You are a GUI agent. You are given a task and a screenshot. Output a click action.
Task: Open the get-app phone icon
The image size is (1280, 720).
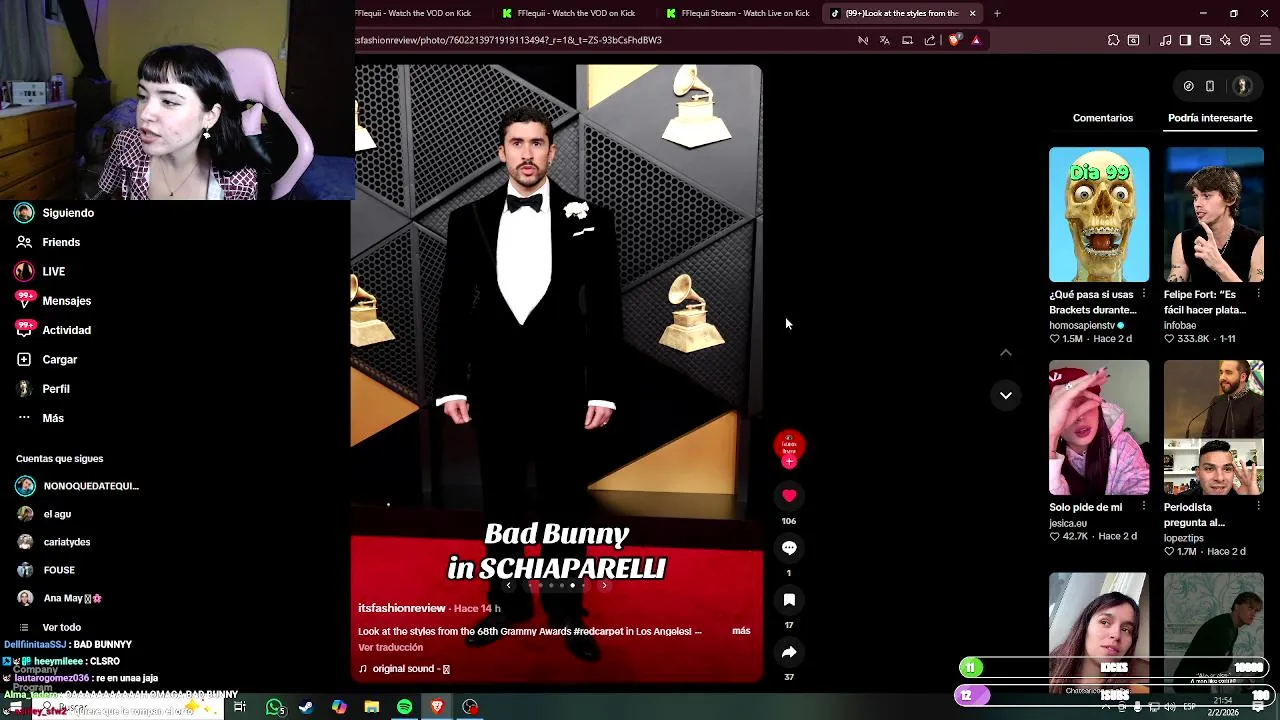pyautogui.click(x=1210, y=86)
